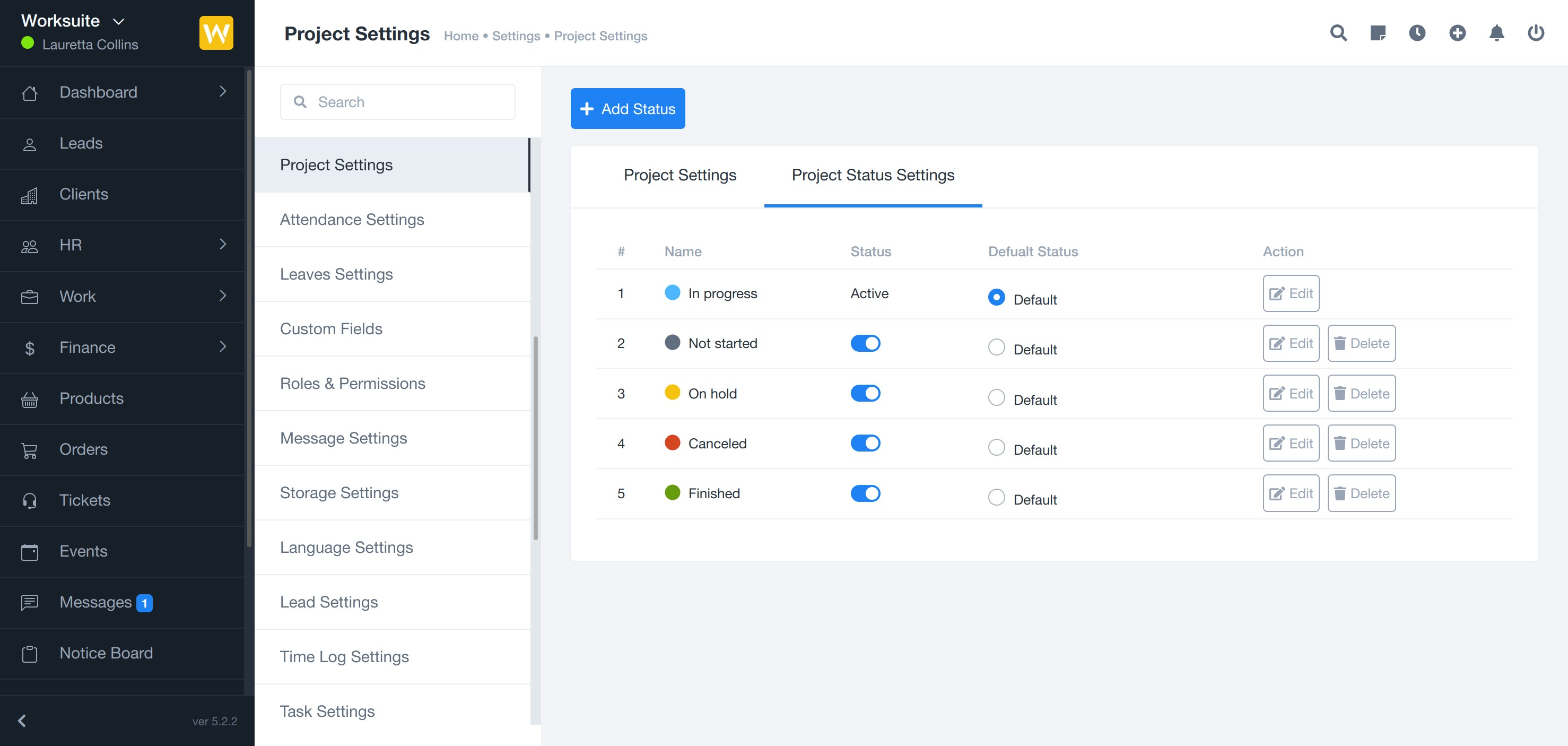Viewport: 1568px width, 746px height.
Task: Click the search magnifier icon in header
Action: [1338, 33]
